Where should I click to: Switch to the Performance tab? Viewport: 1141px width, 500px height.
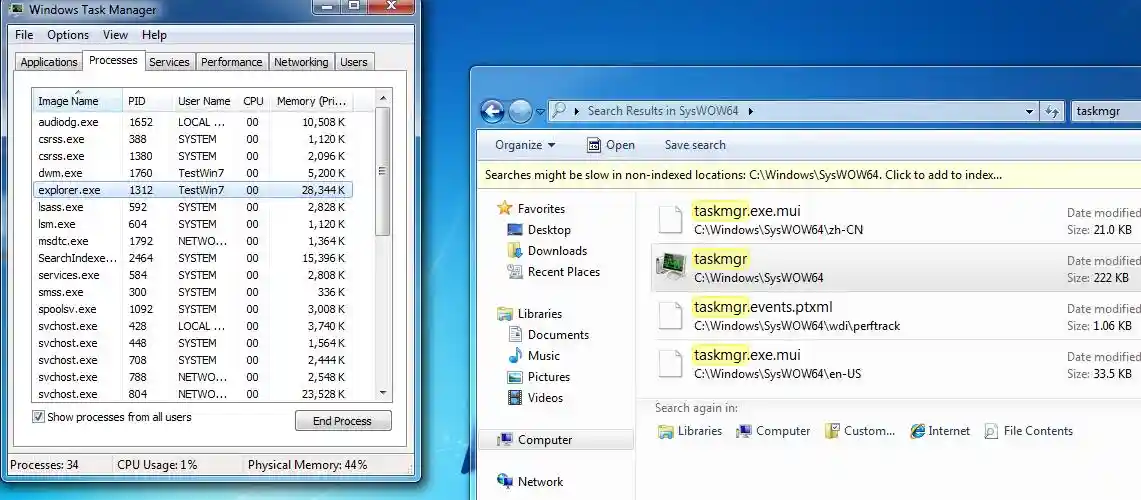pos(231,62)
